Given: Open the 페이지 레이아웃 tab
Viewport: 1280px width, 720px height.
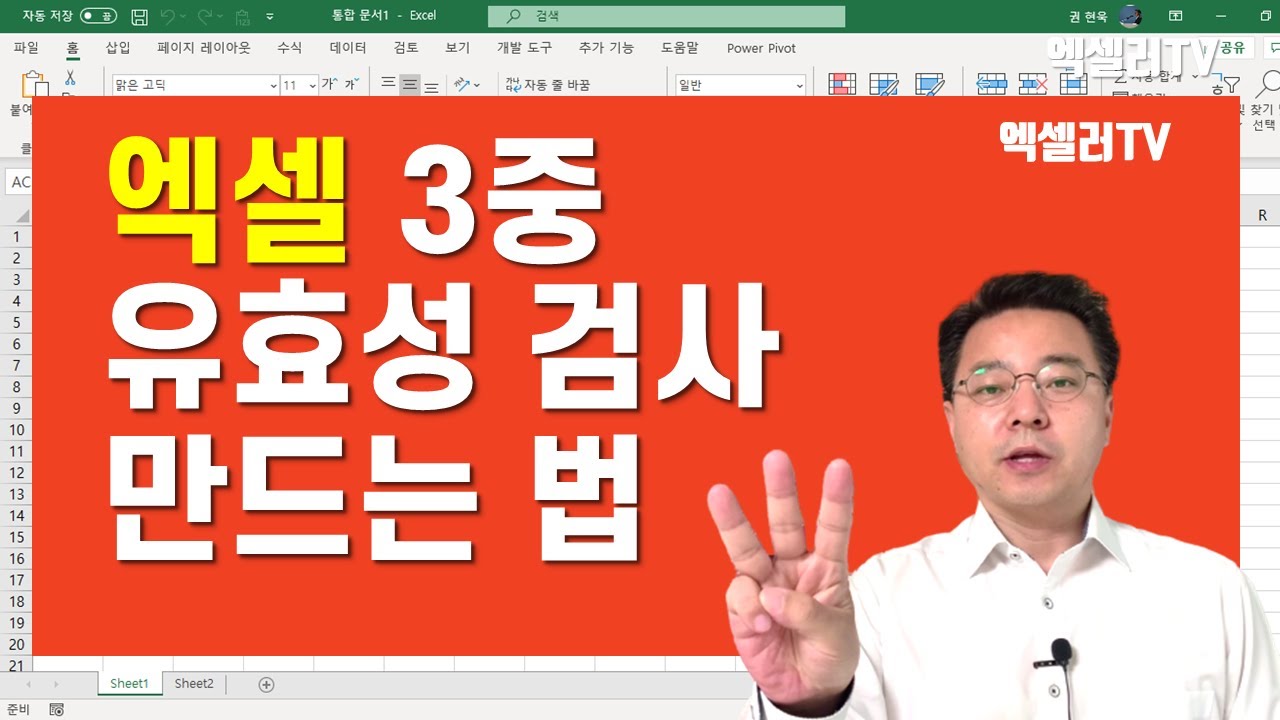Looking at the screenshot, I should point(204,48).
